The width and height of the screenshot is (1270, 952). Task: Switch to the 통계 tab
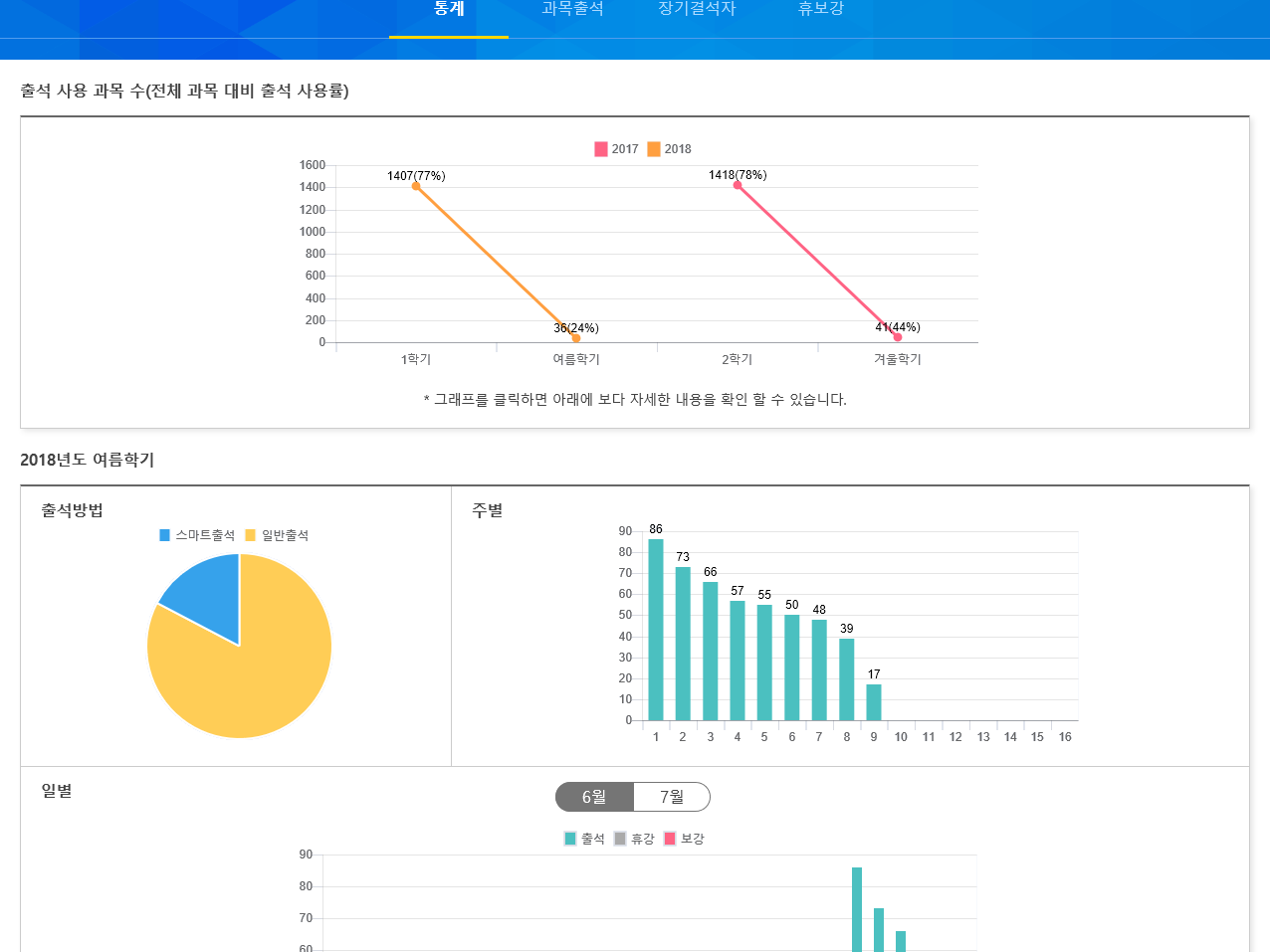[449, 10]
